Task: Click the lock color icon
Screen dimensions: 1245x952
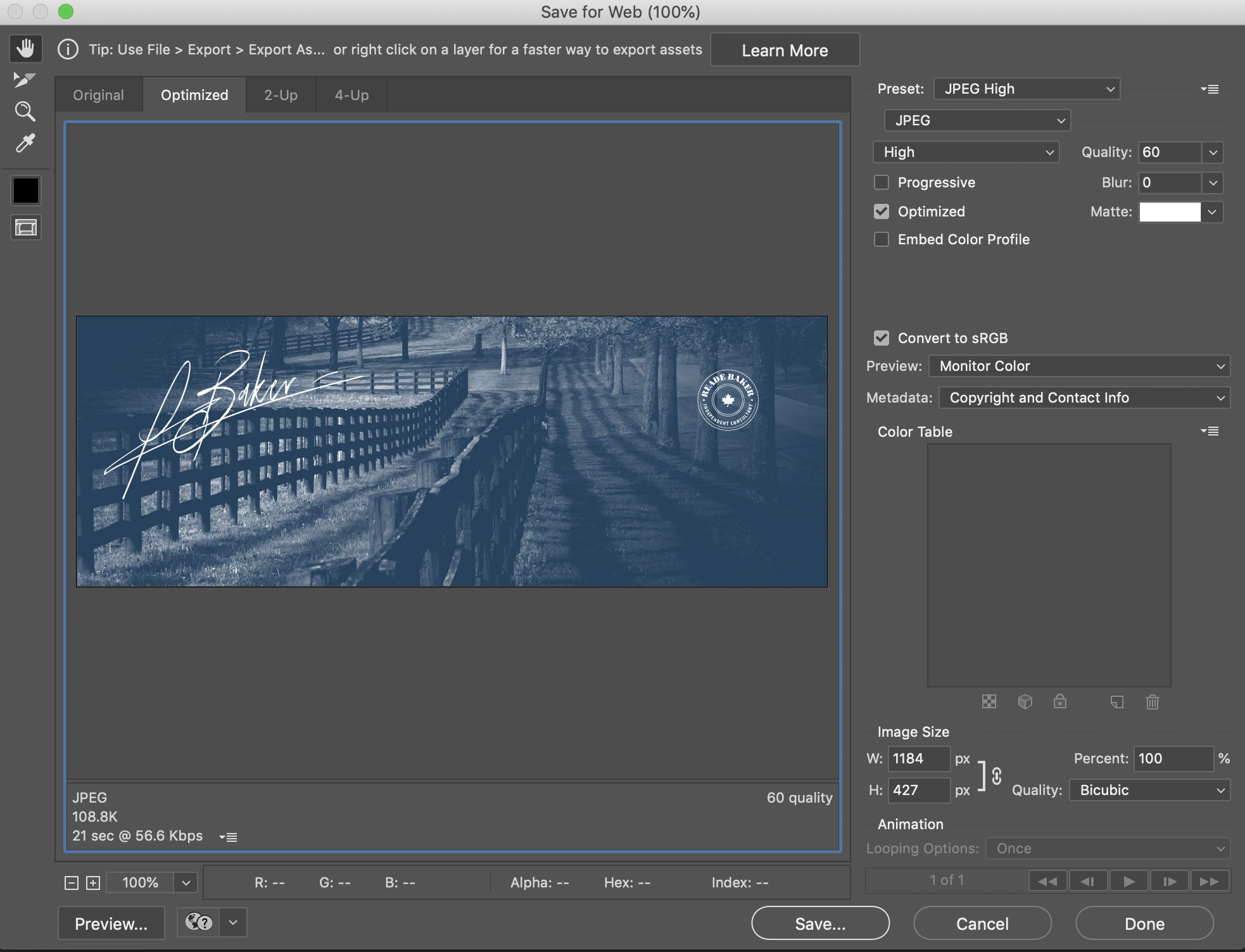Action: pos(1060,701)
